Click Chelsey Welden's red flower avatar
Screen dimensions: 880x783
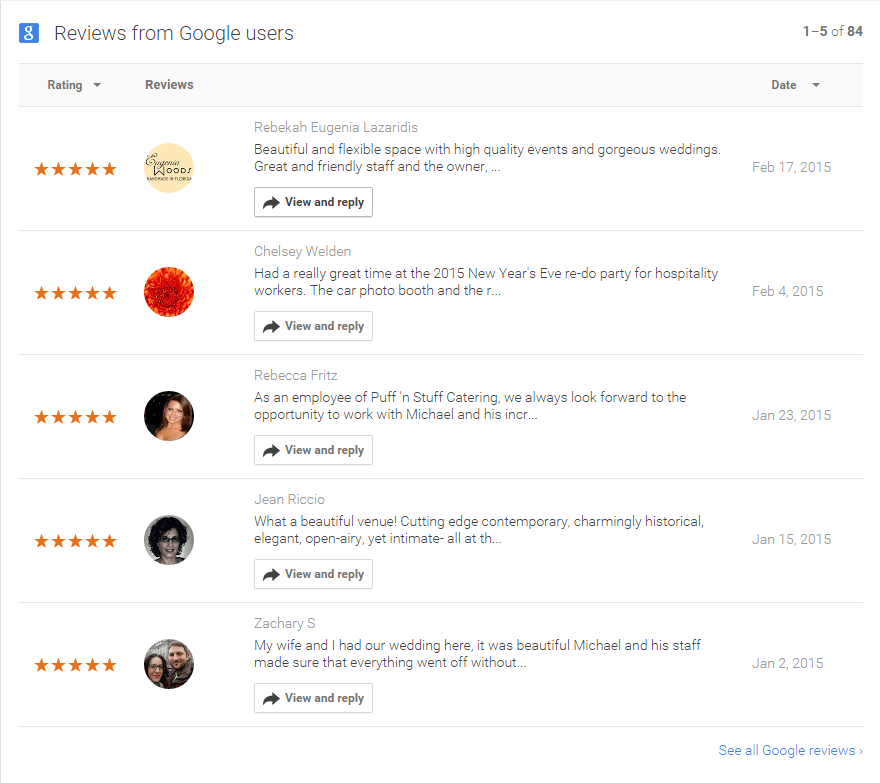pyautogui.click(x=169, y=292)
